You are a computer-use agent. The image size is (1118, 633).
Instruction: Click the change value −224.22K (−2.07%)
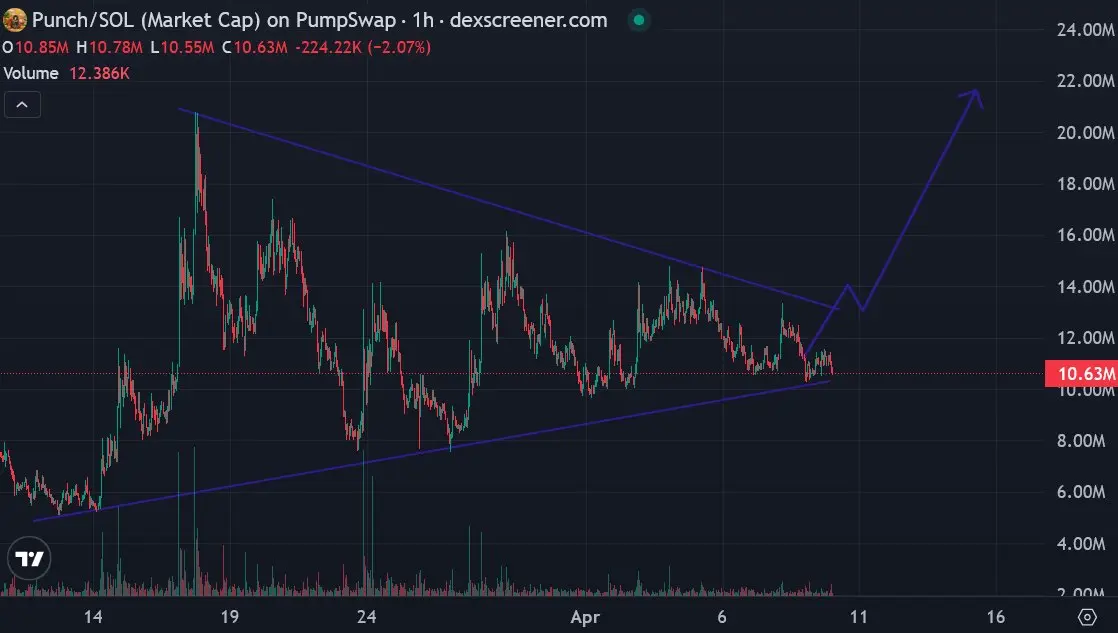coord(363,48)
